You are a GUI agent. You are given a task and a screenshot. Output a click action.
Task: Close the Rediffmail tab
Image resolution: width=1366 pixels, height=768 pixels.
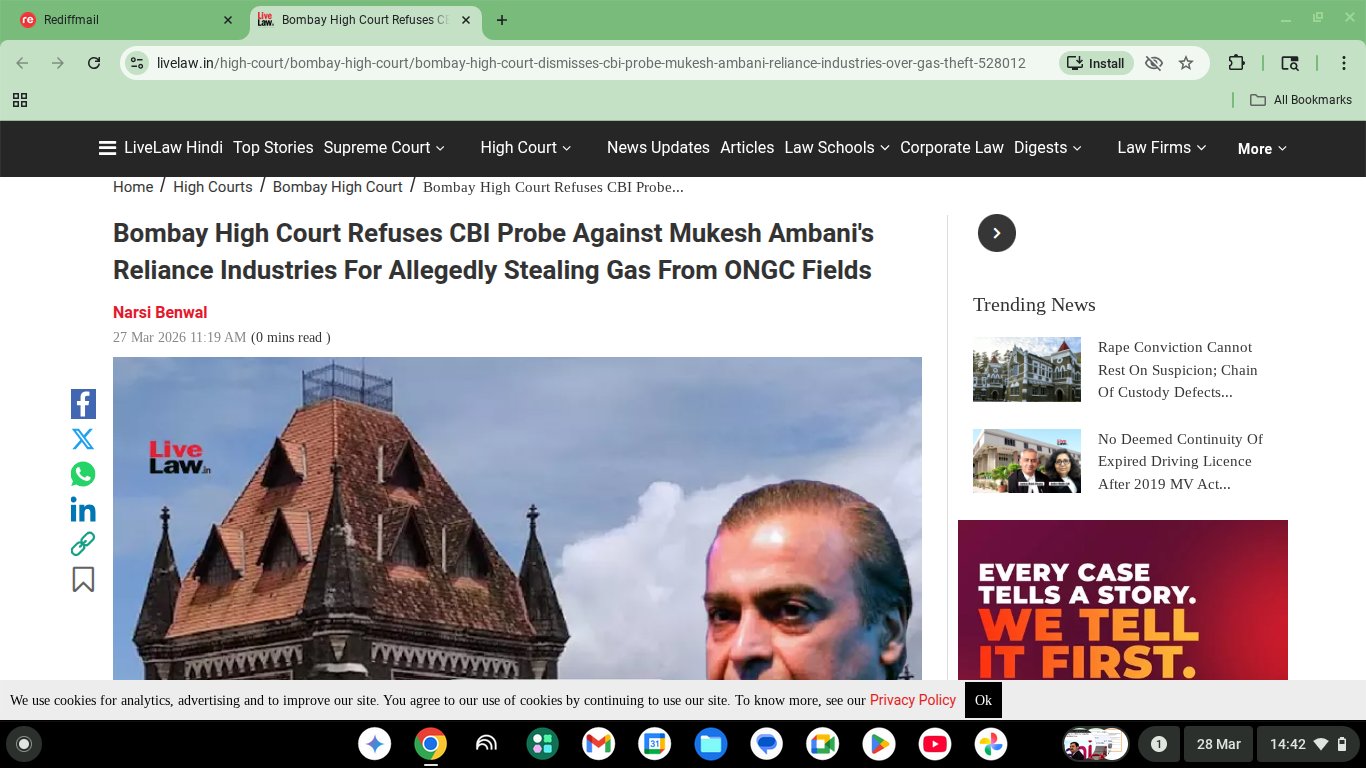(228, 20)
